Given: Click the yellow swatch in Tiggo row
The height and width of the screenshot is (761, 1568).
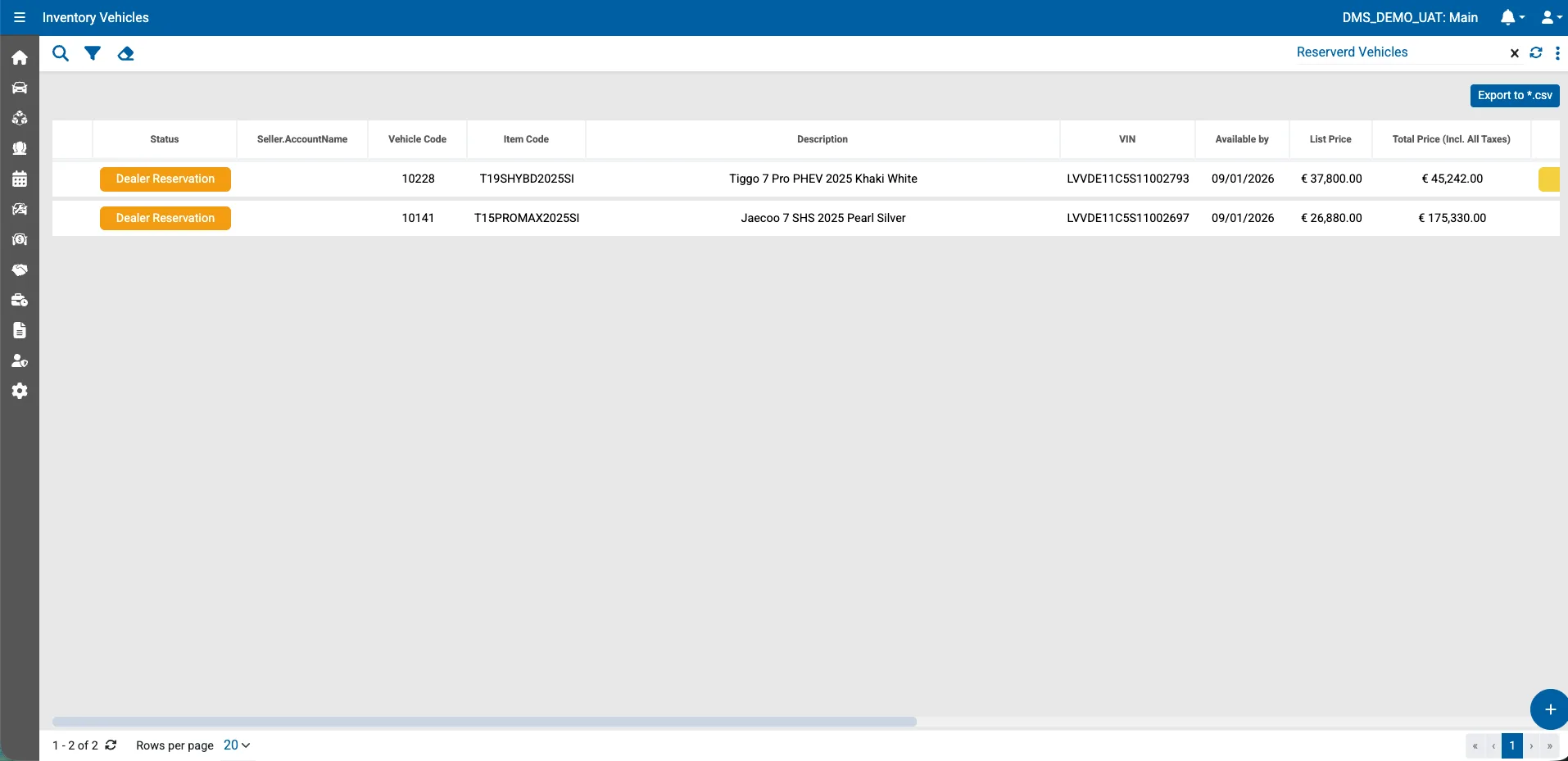Looking at the screenshot, I should tap(1548, 179).
